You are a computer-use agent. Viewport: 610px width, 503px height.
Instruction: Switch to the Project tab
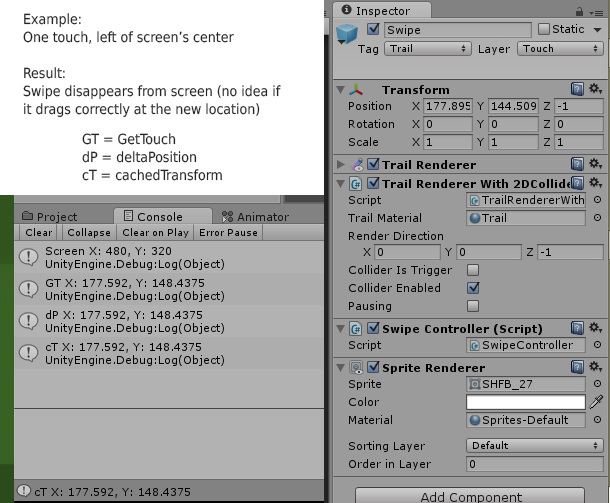49,216
